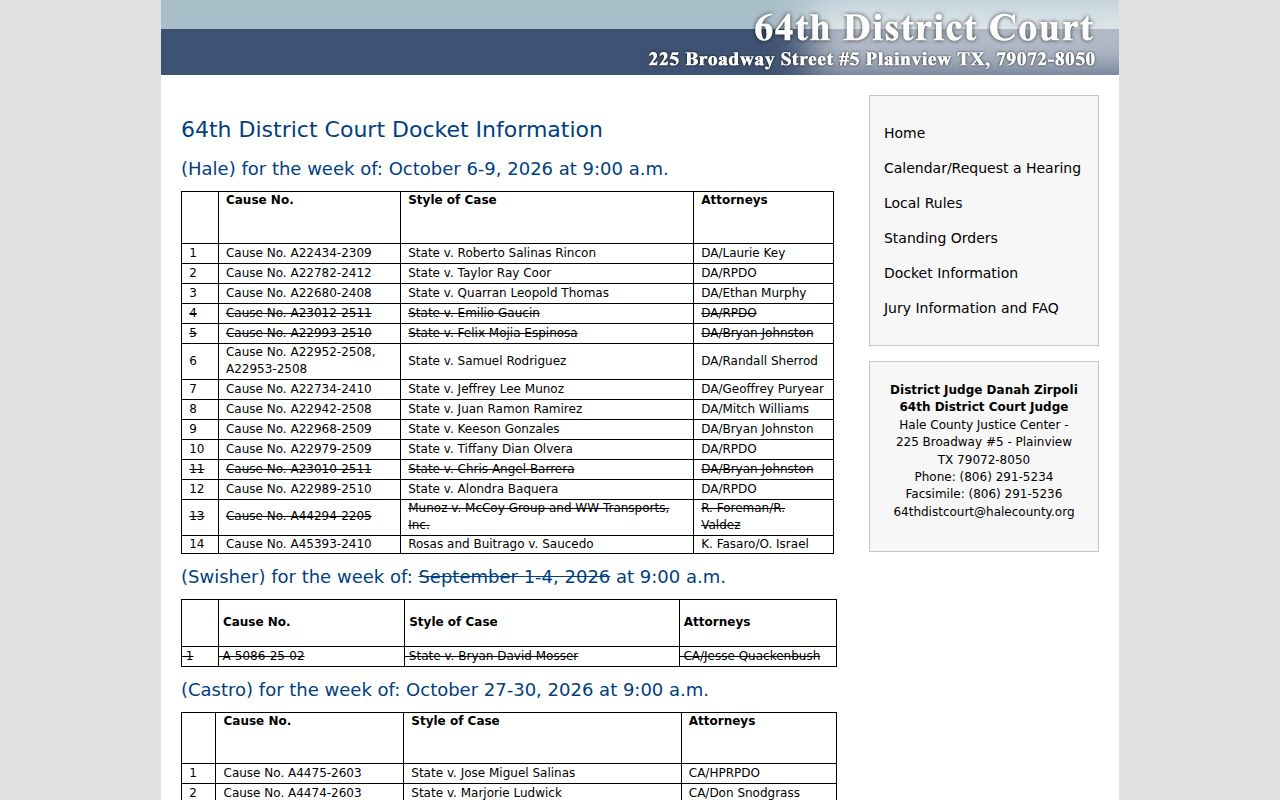
Task: Open Calendar/Request a Hearing page
Action: click(x=982, y=168)
